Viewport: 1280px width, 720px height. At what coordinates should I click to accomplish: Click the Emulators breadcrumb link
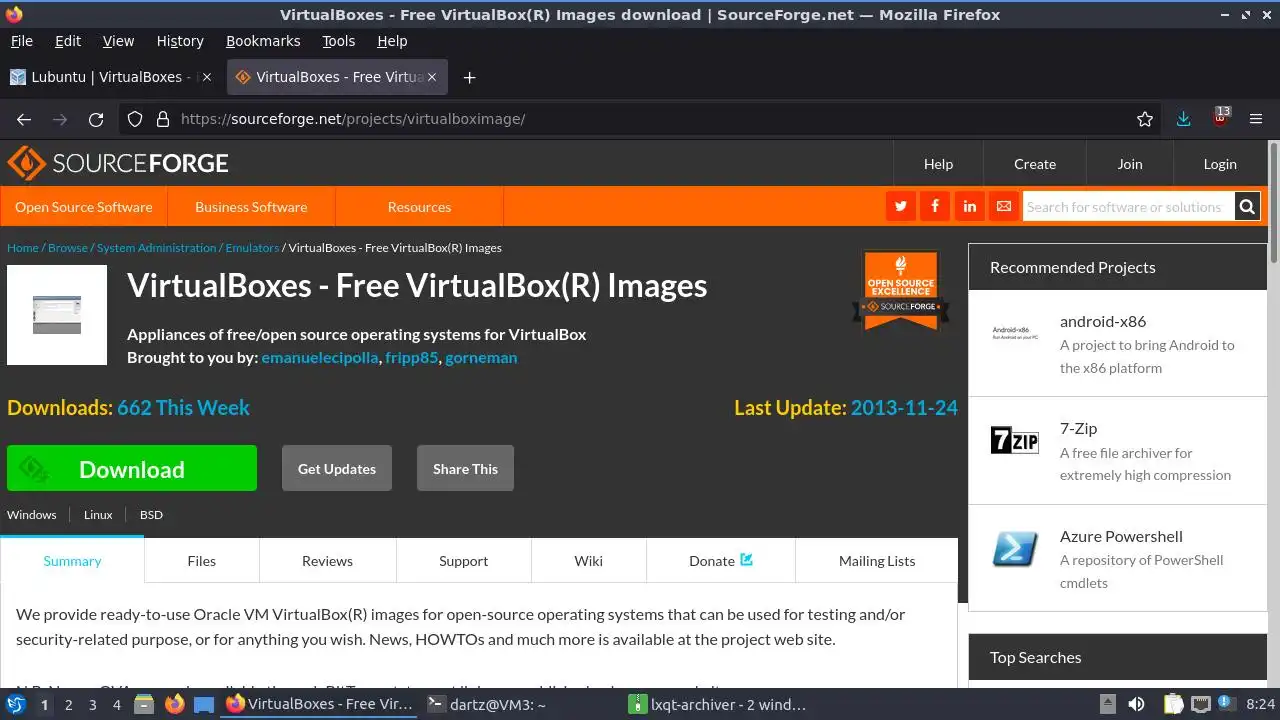[252, 247]
